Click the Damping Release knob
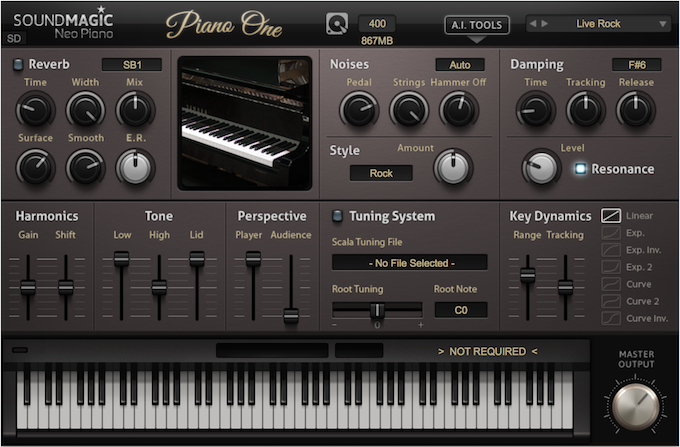680x447 pixels. tap(636, 110)
